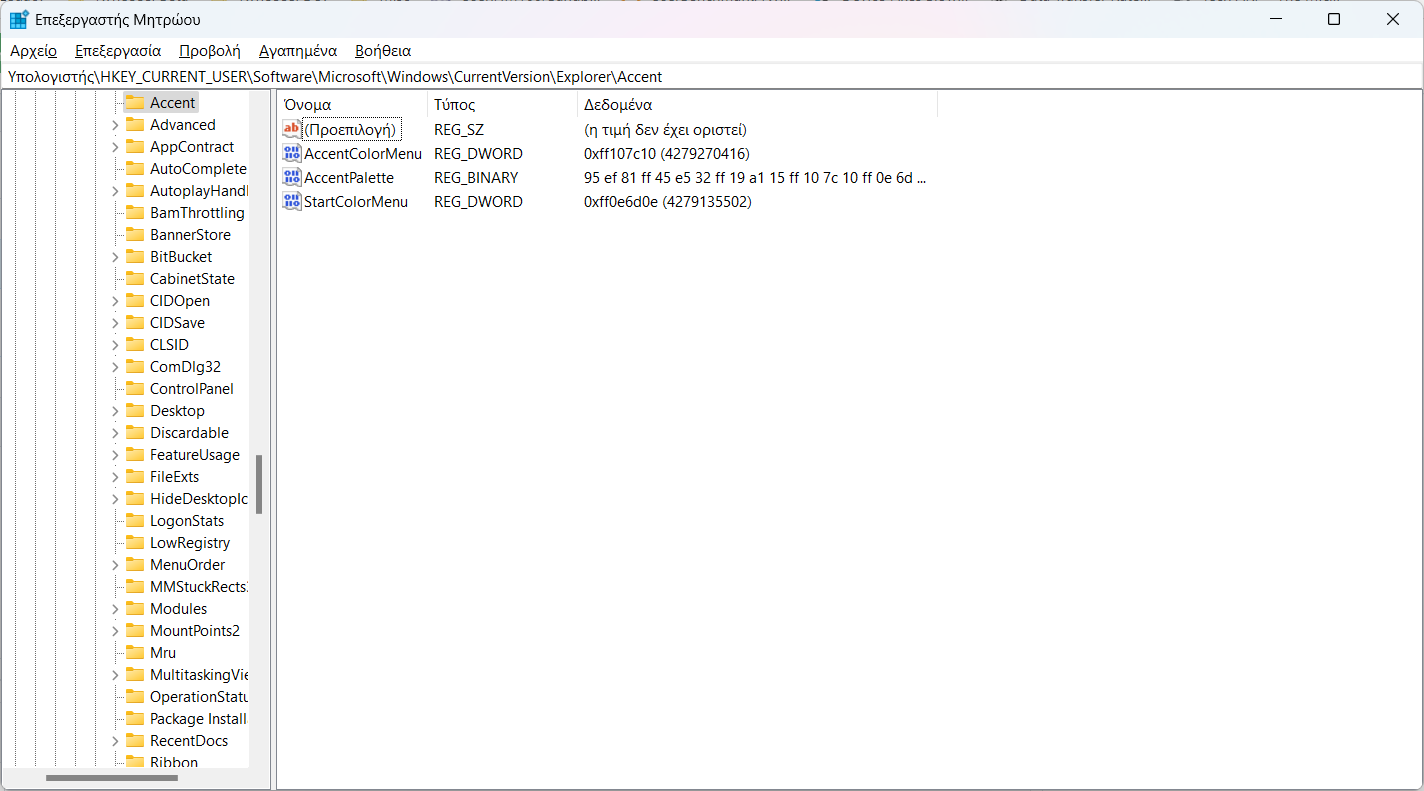This screenshot has width=1424, height=791.
Task: Click the BitBucket folder icon
Action: tap(134, 257)
